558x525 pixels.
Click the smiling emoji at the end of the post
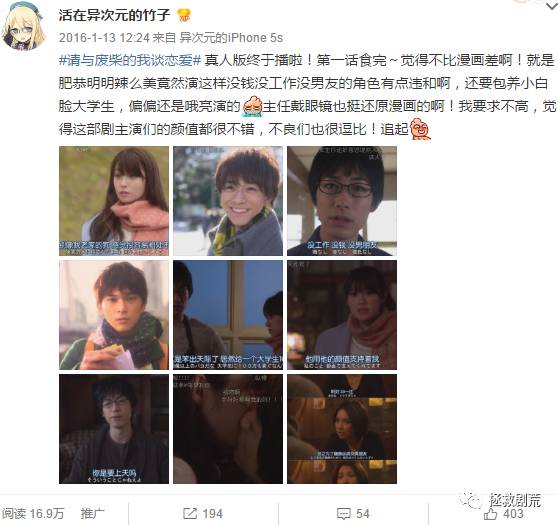(x=420, y=129)
